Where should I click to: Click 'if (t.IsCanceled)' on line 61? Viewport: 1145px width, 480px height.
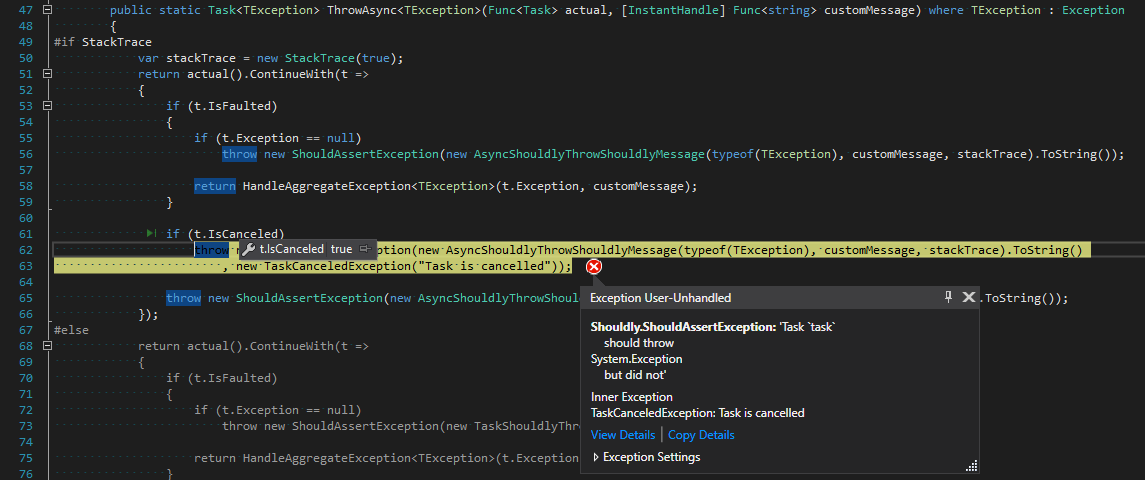[225, 234]
